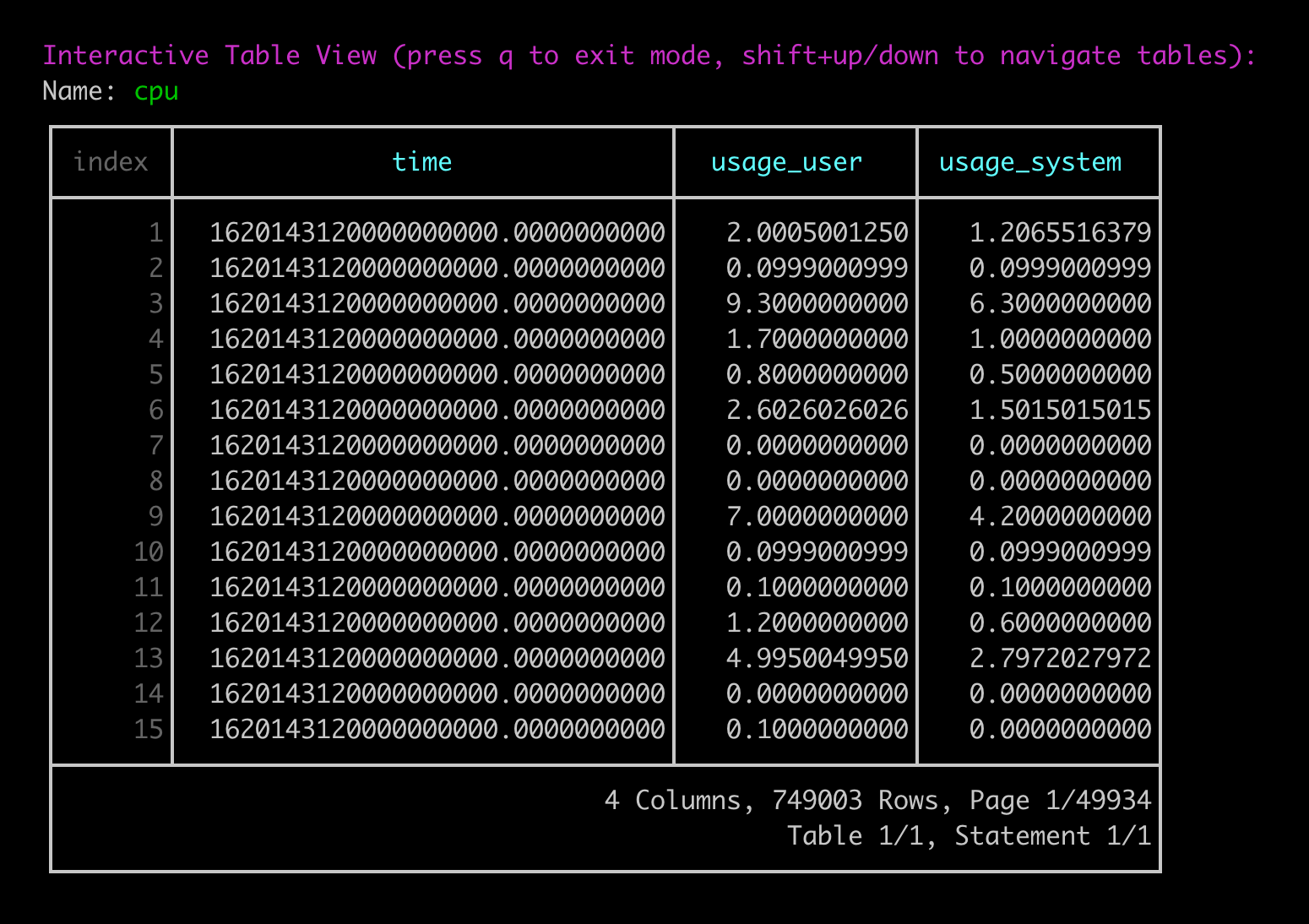Select usage_user value 2.6026026026
1309x924 pixels.
[817, 410]
